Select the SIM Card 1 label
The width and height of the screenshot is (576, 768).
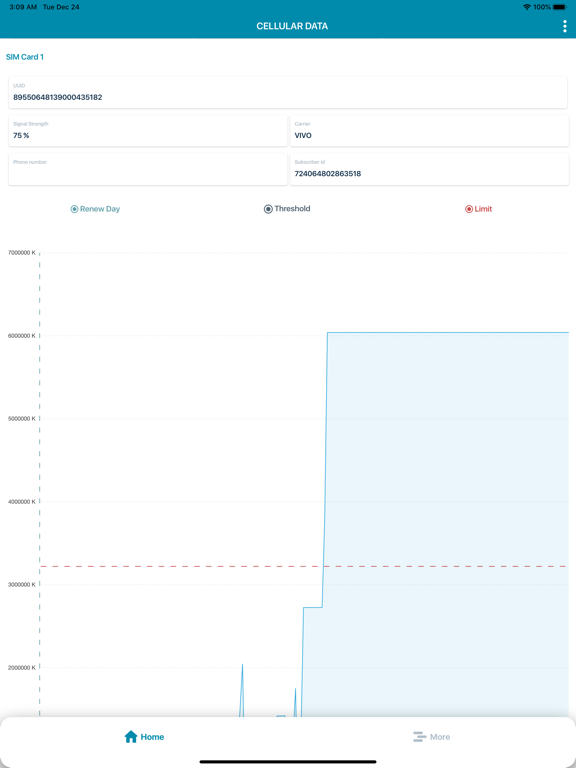click(25, 57)
